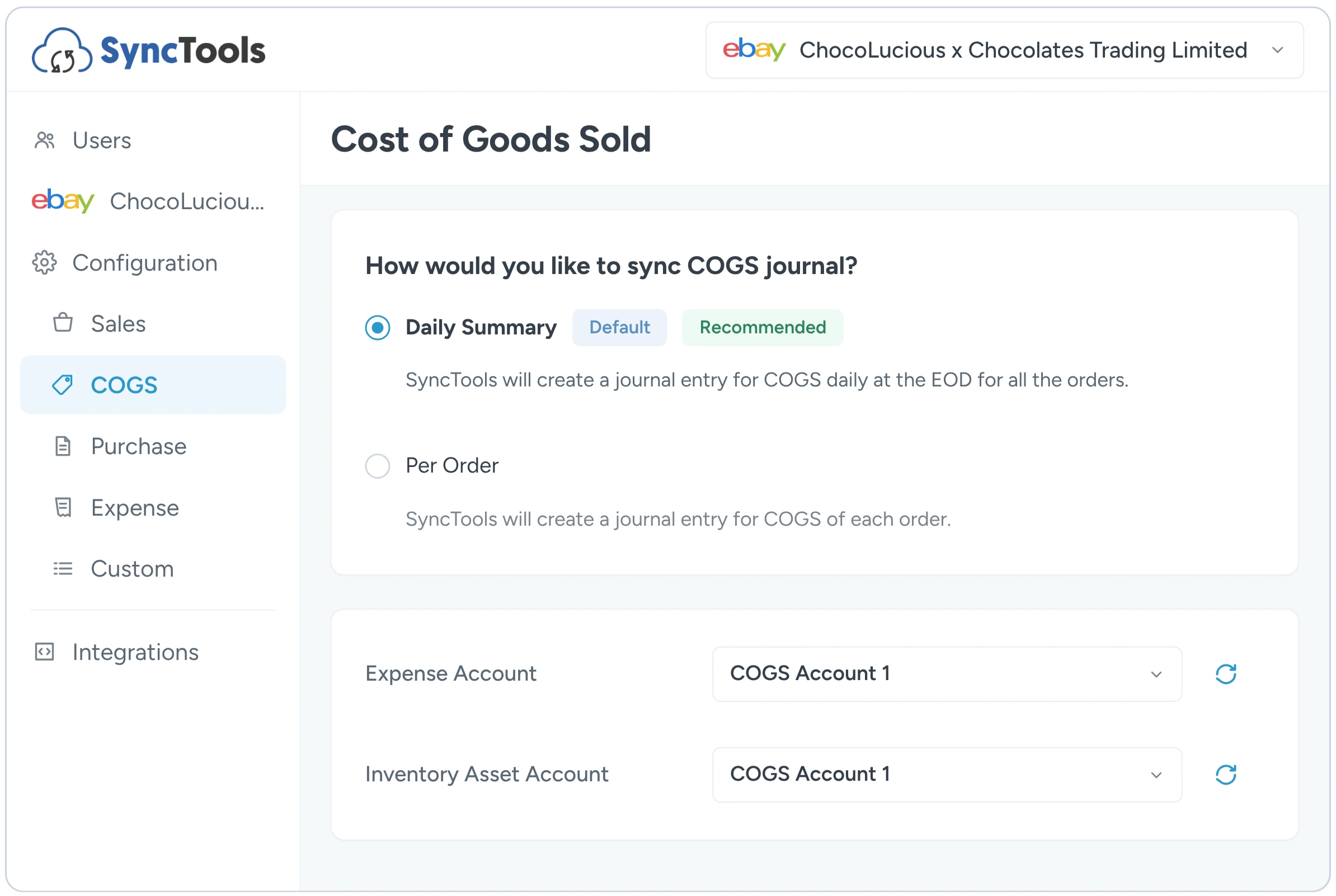The image size is (1336, 896).
Task: Open the Inventory Asset Account dropdown
Action: click(x=947, y=775)
